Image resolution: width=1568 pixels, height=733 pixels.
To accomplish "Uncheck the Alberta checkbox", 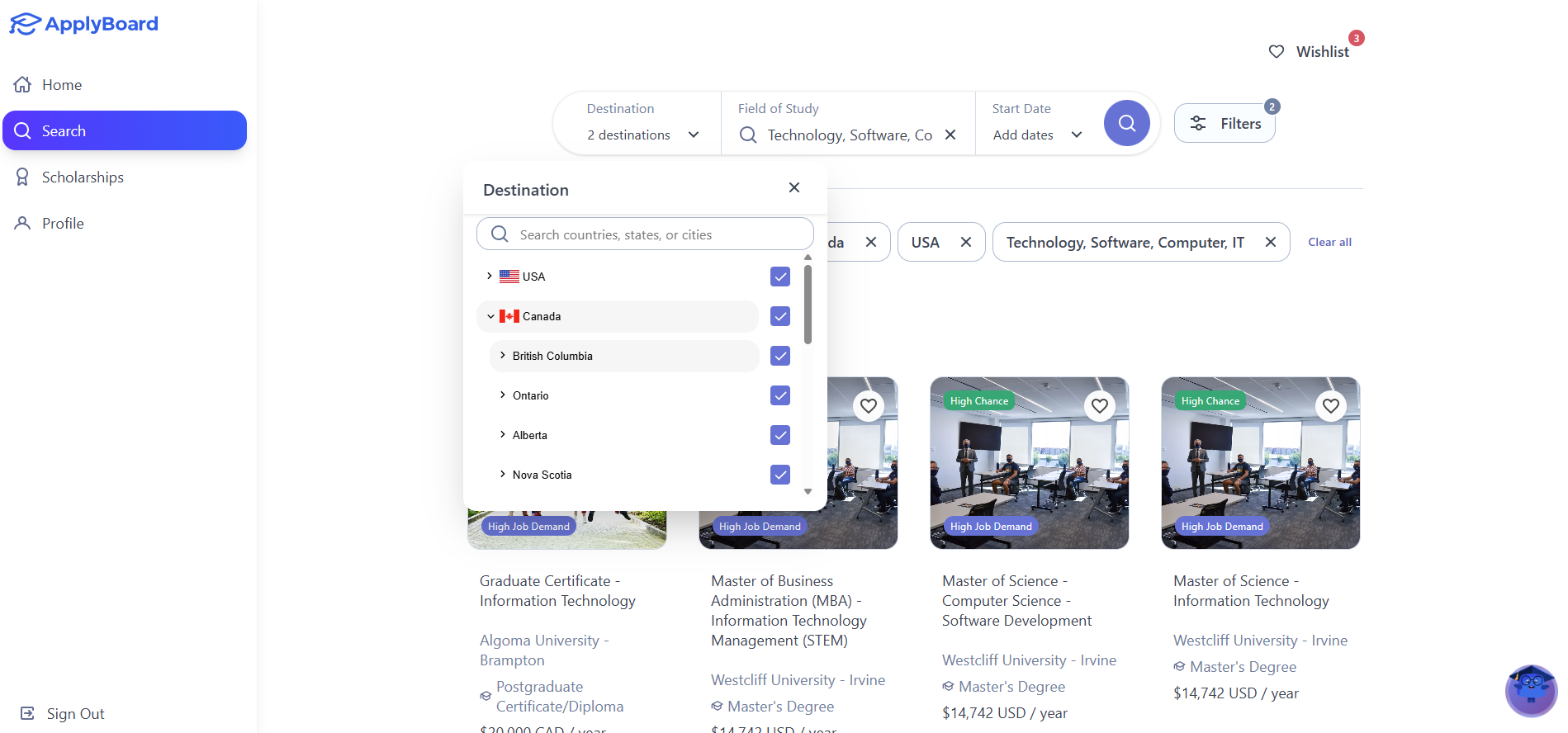I will coord(780,435).
